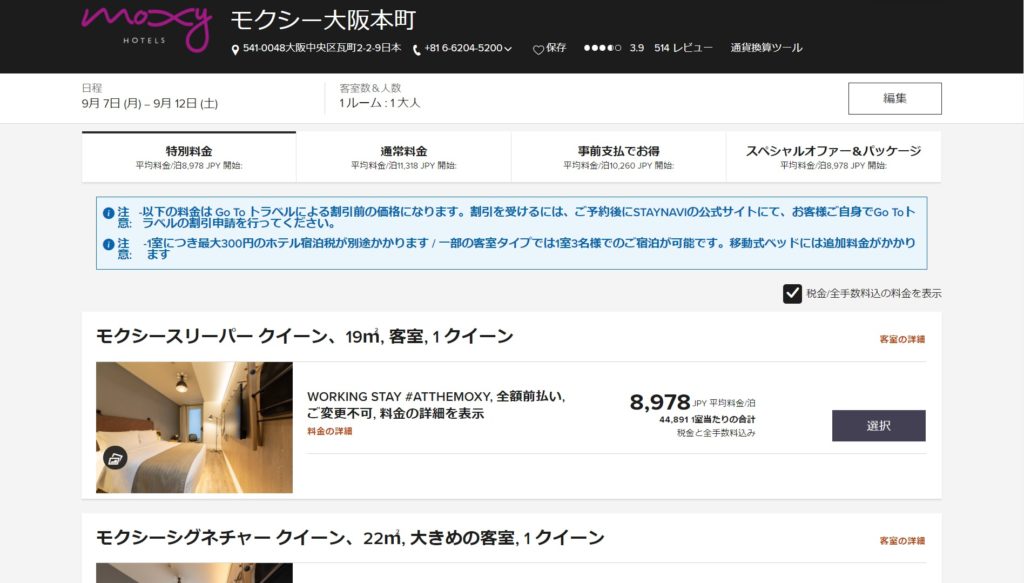
Task: Switch to the 通常料金 tab
Action: click(x=404, y=157)
